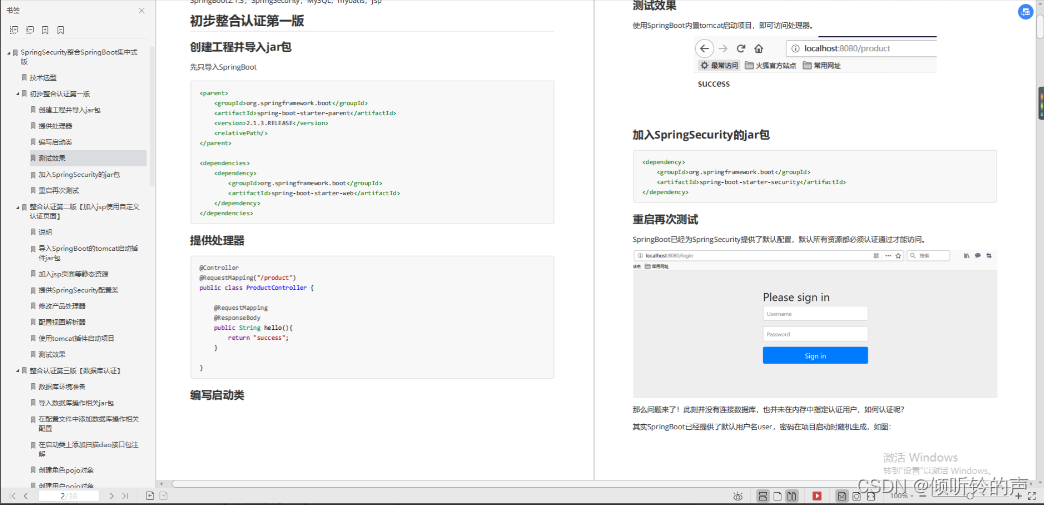This screenshot has width=1044, height=505.
Task: Click the 初步整合认证第一版 heading text
Action: coord(247,21)
